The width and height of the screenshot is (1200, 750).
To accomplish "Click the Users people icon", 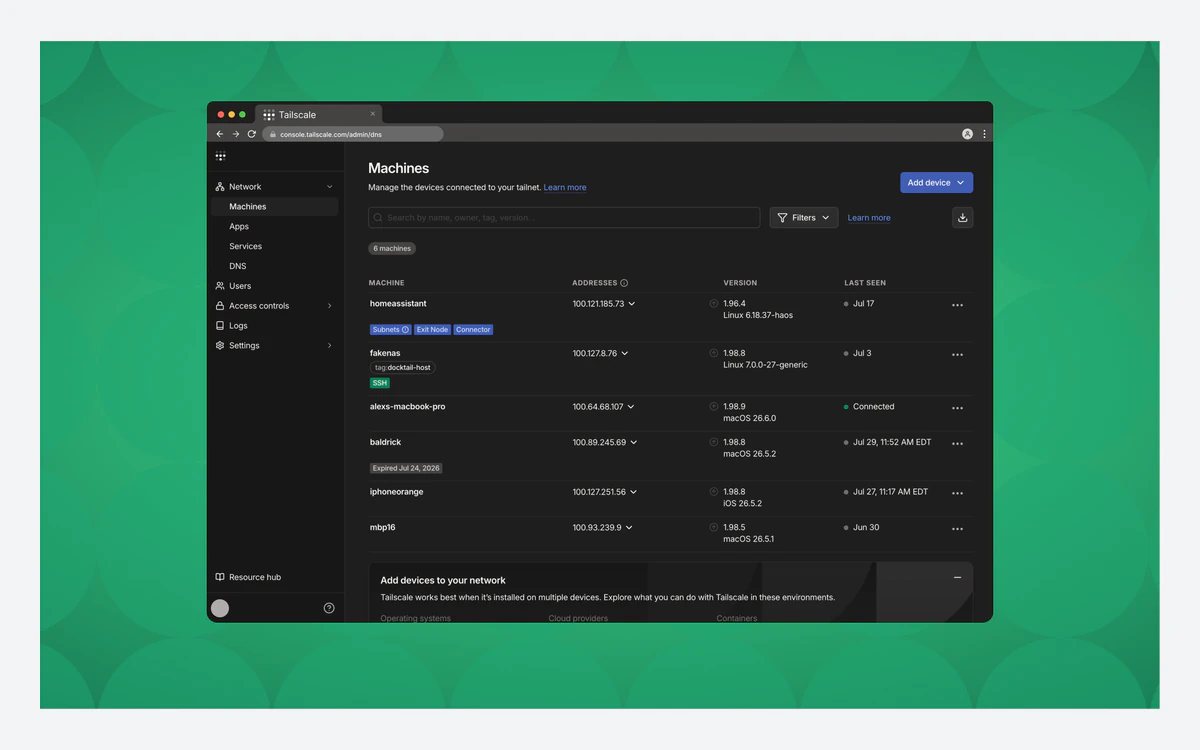I will [220, 286].
